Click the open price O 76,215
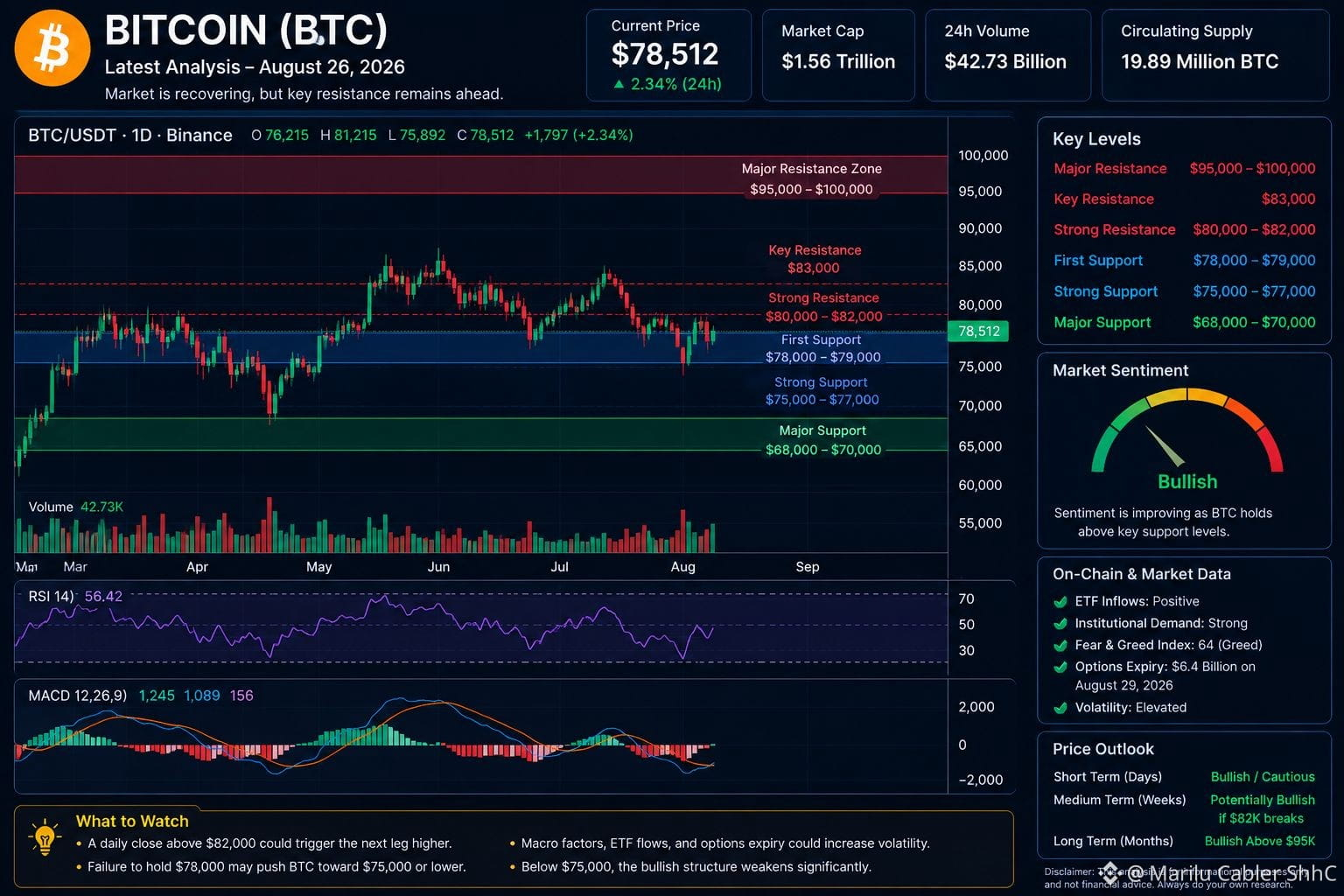Screen dimensions: 1344x896 (x=280, y=135)
